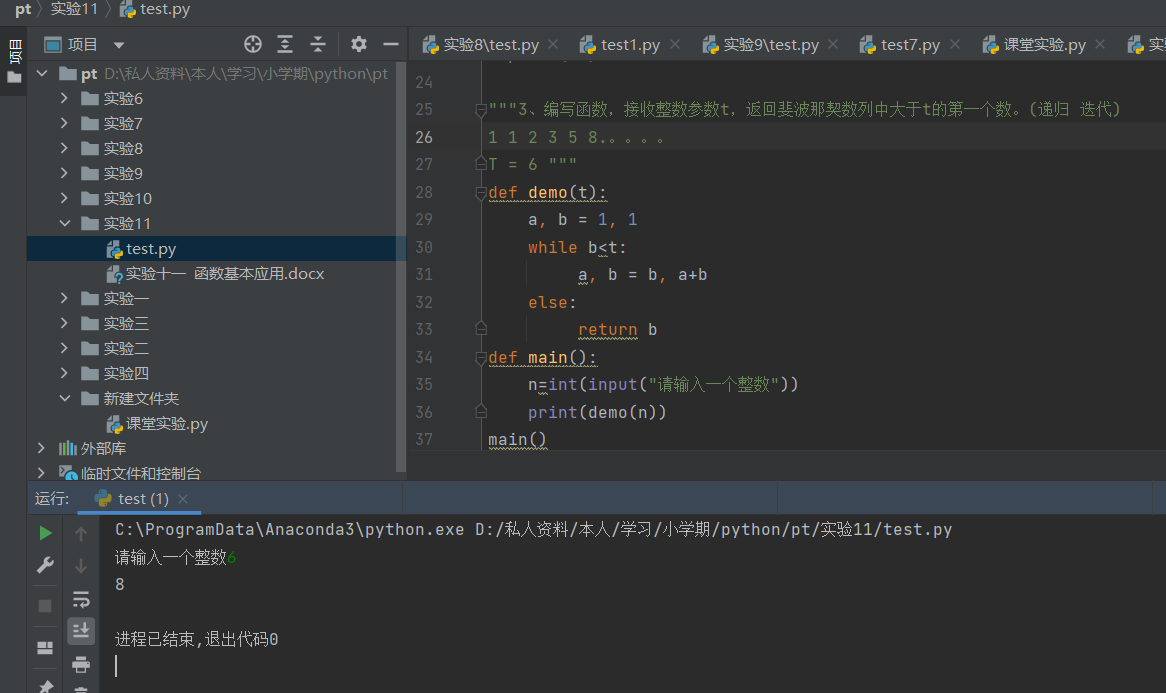Click test.py in the breadcrumb path

coord(156,10)
